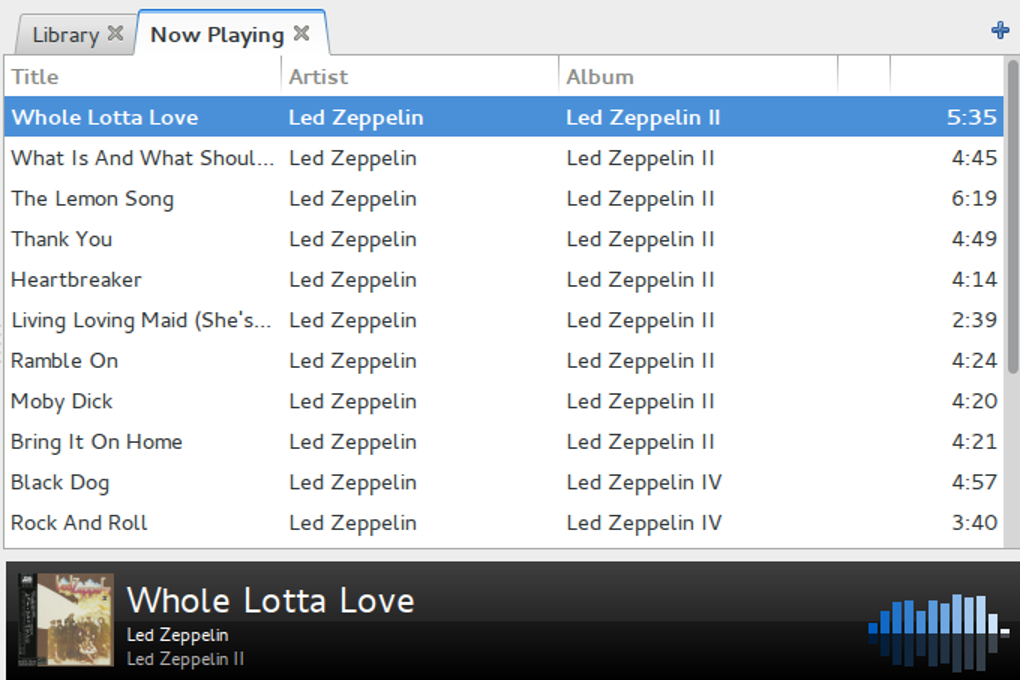Select the Black Dog track
Image resolution: width=1020 pixels, height=680 pixels.
60,483
